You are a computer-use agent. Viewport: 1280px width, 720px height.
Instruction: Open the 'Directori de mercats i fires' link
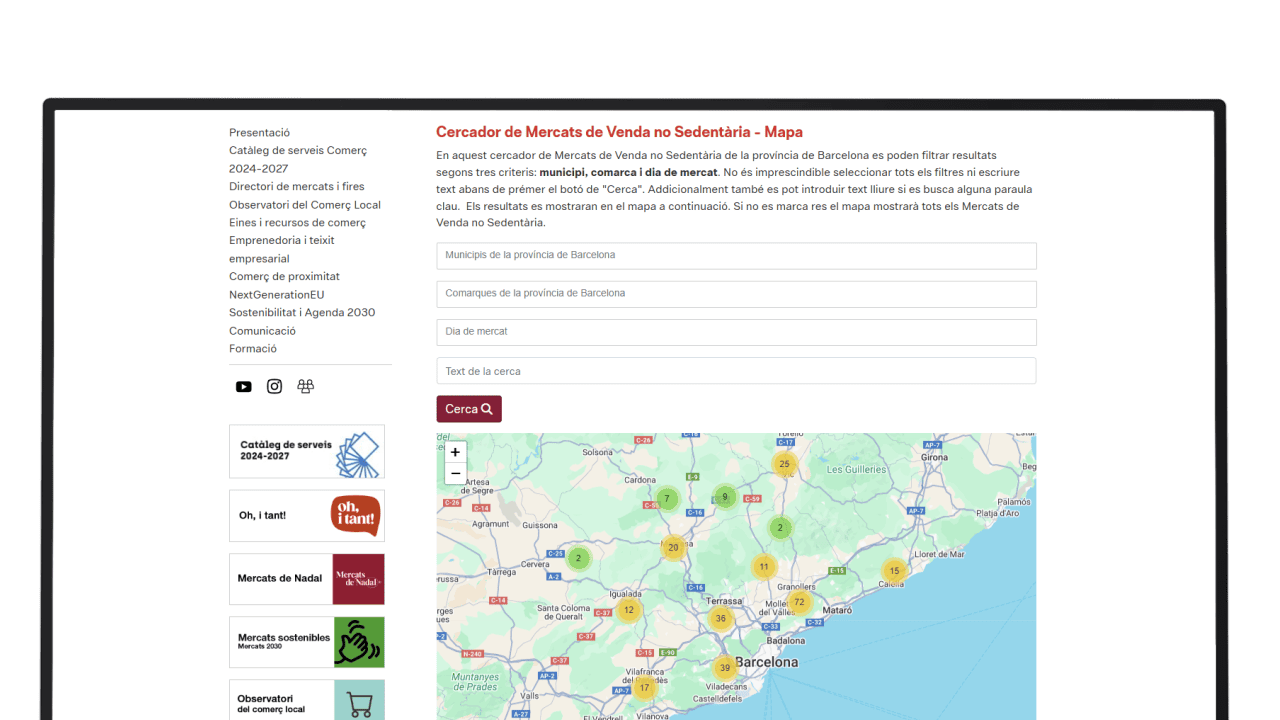click(x=296, y=186)
